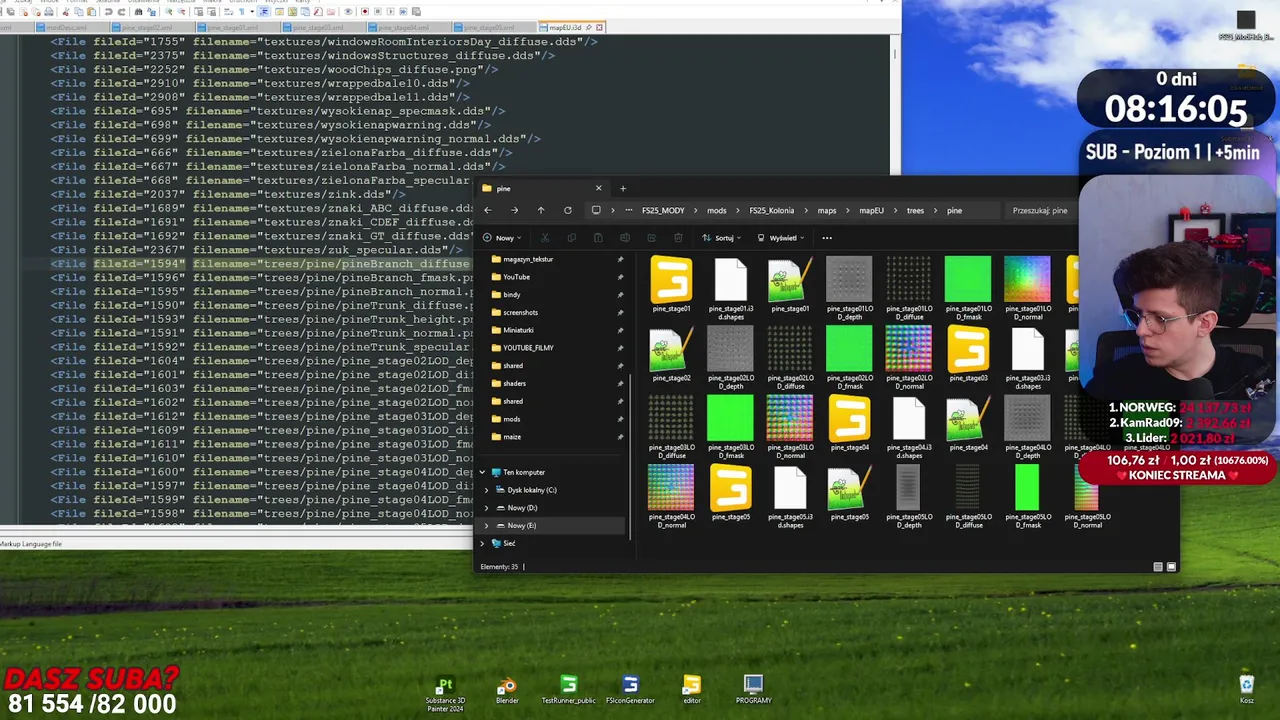The width and height of the screenshot is (1280, 720).
Task: Select the pine_stage03LOD_normal thumbnail
Action: [x=790, y=427]
